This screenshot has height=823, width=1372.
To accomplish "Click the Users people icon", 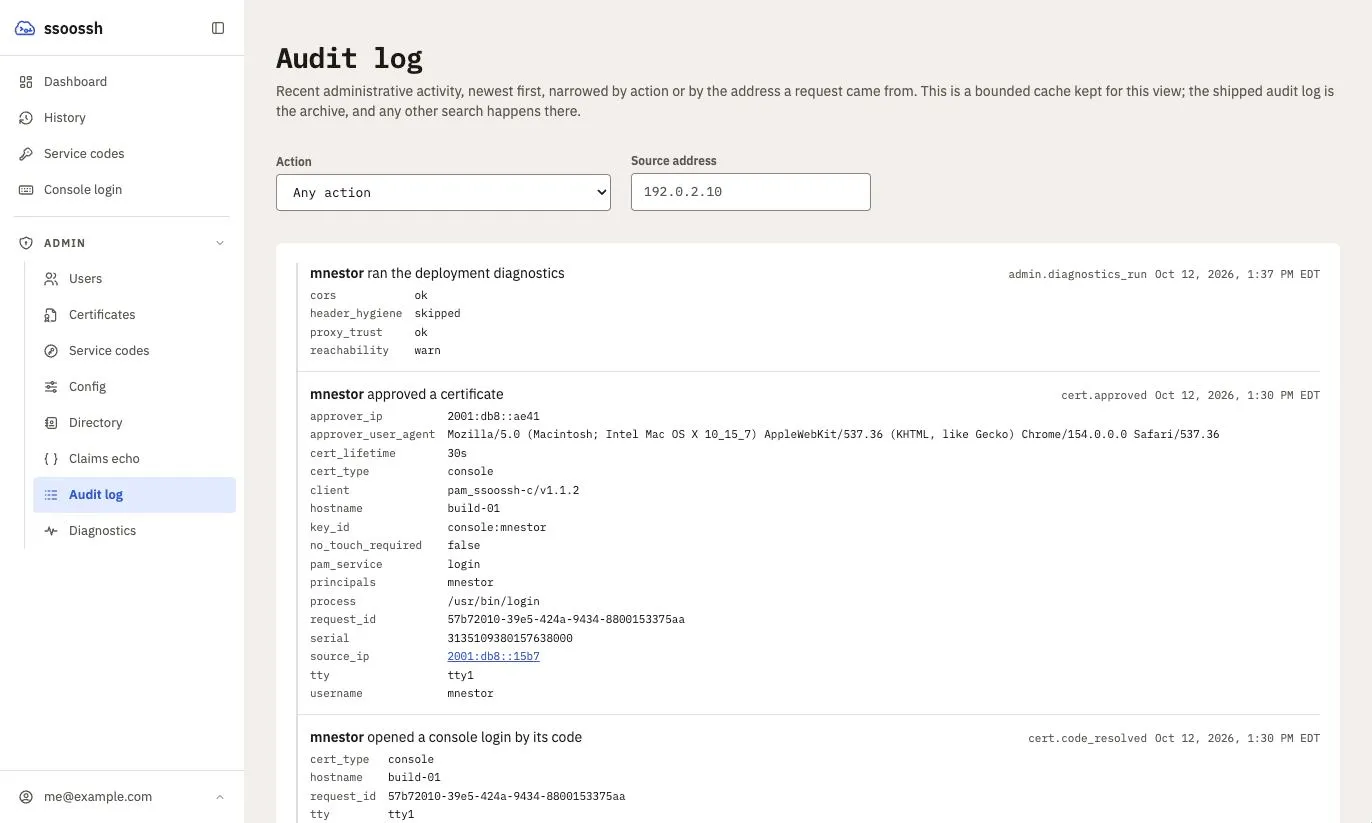I will (51, 279).
